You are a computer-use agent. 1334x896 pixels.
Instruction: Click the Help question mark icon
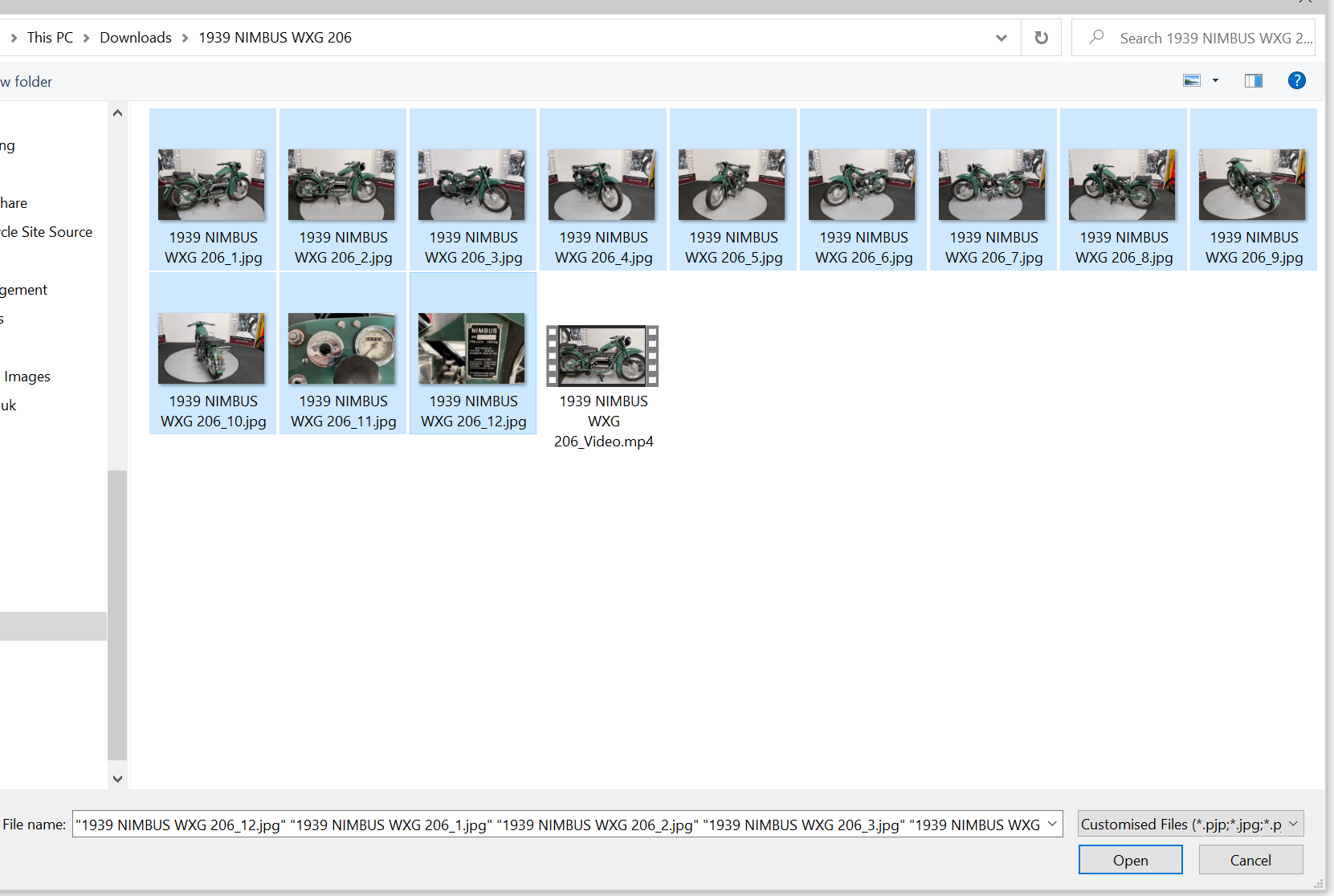point(1296,80)
